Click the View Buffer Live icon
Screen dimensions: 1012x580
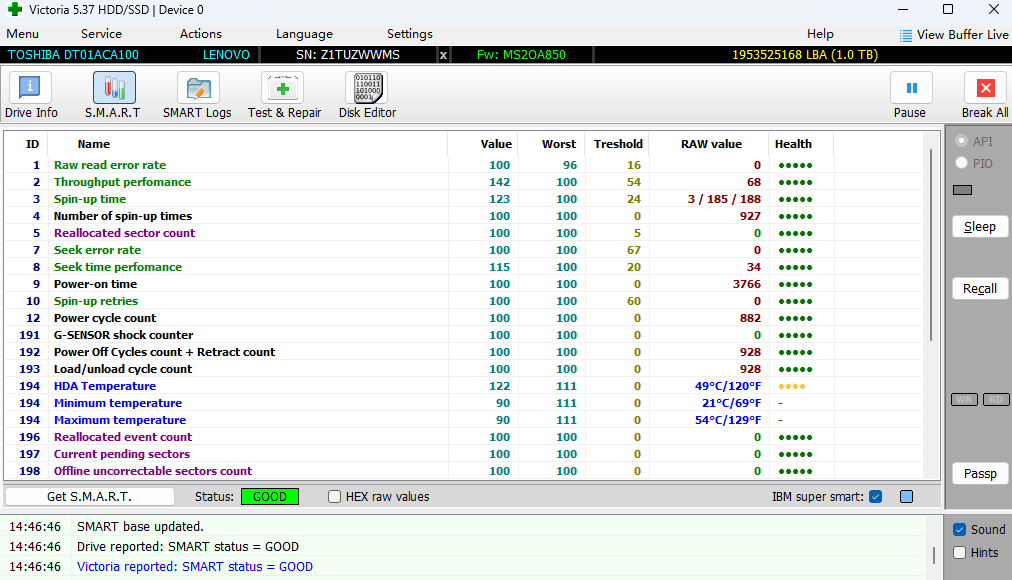coord(906,35)
